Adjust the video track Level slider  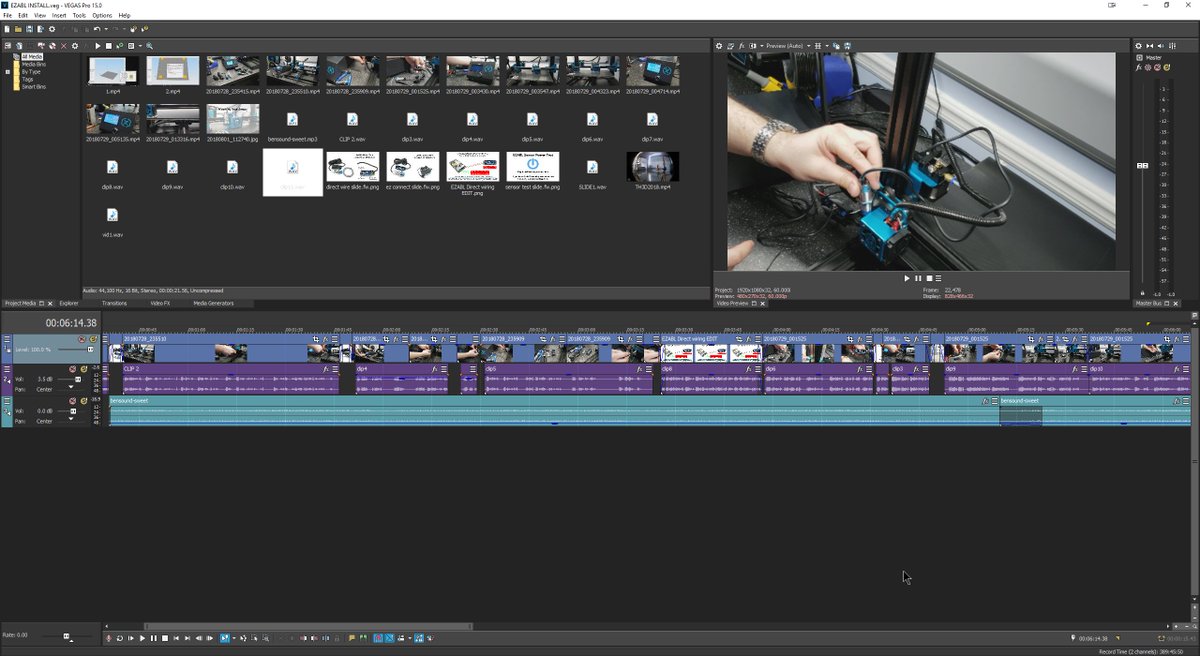coord(90,349)
